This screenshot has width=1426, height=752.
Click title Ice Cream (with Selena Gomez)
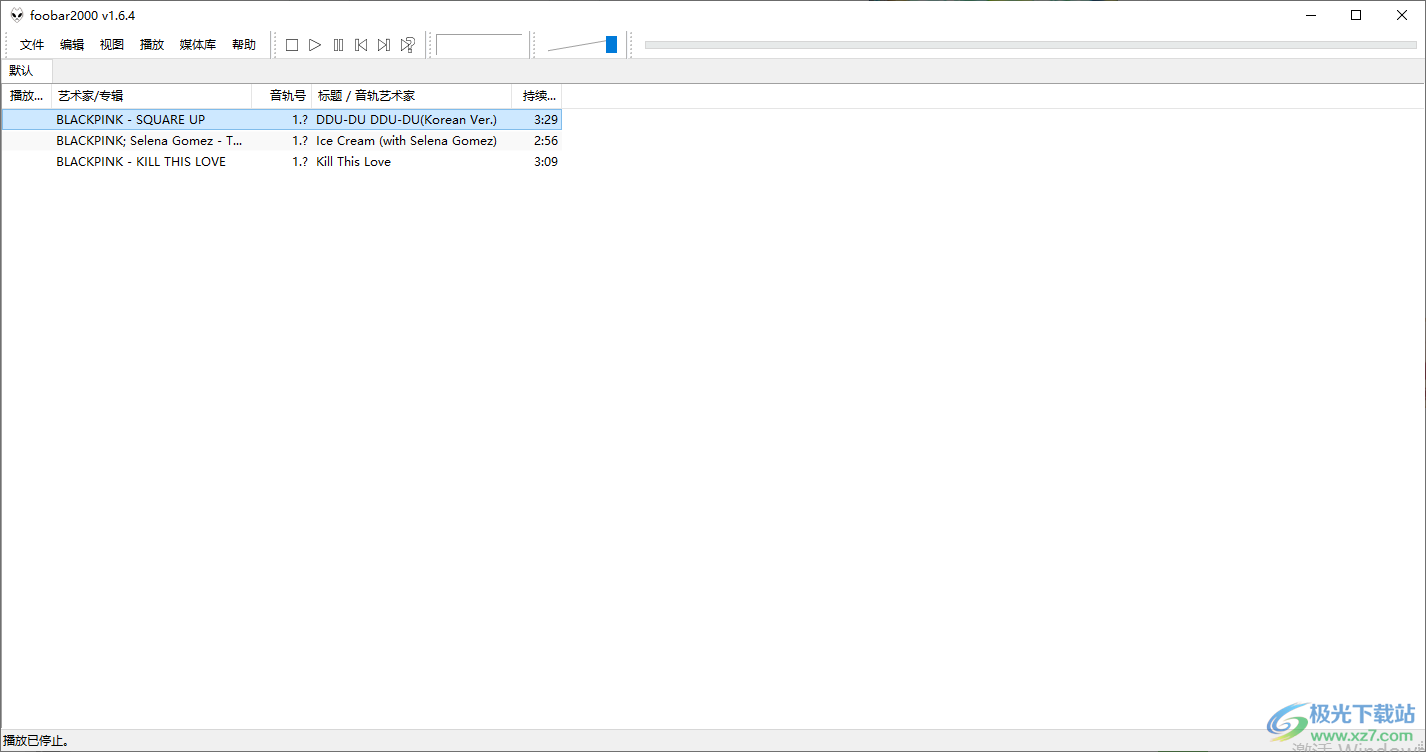click(x=406, y=141)
